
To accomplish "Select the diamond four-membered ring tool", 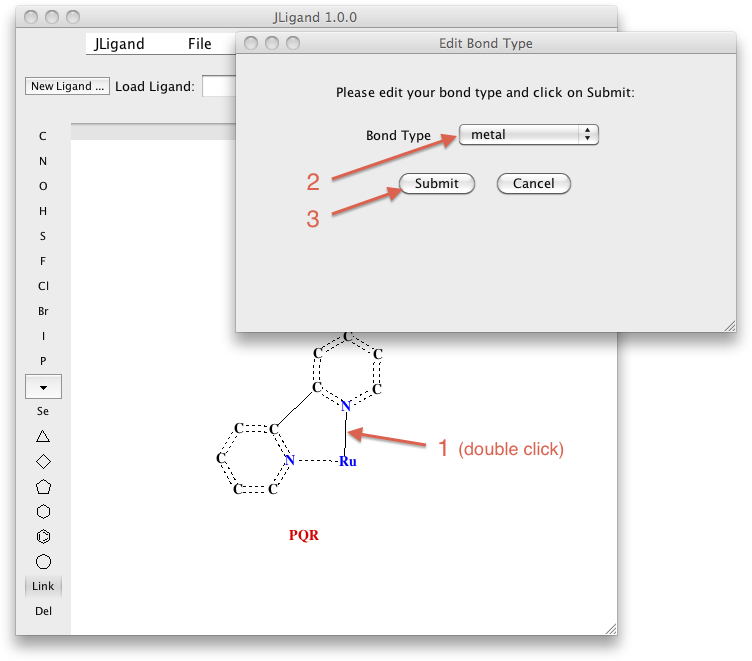I will pos(43,461).
